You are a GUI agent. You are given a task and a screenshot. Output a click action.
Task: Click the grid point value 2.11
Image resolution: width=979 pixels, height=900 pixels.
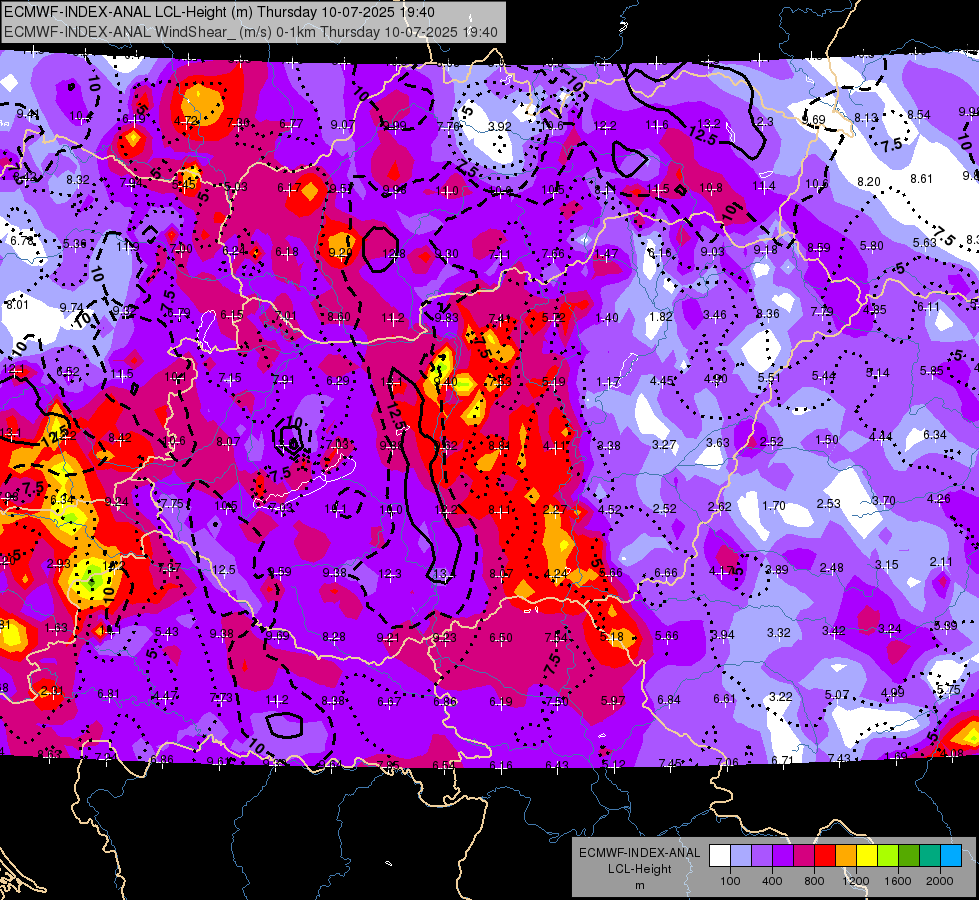point(941,562)
